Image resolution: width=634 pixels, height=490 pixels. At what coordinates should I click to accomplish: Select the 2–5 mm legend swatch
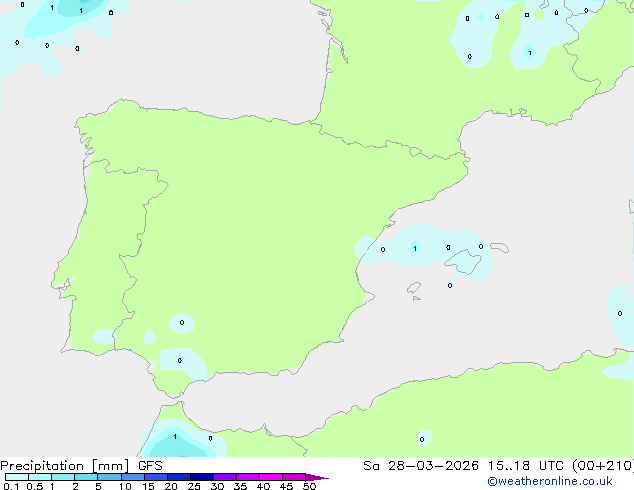tap(86, 477)
